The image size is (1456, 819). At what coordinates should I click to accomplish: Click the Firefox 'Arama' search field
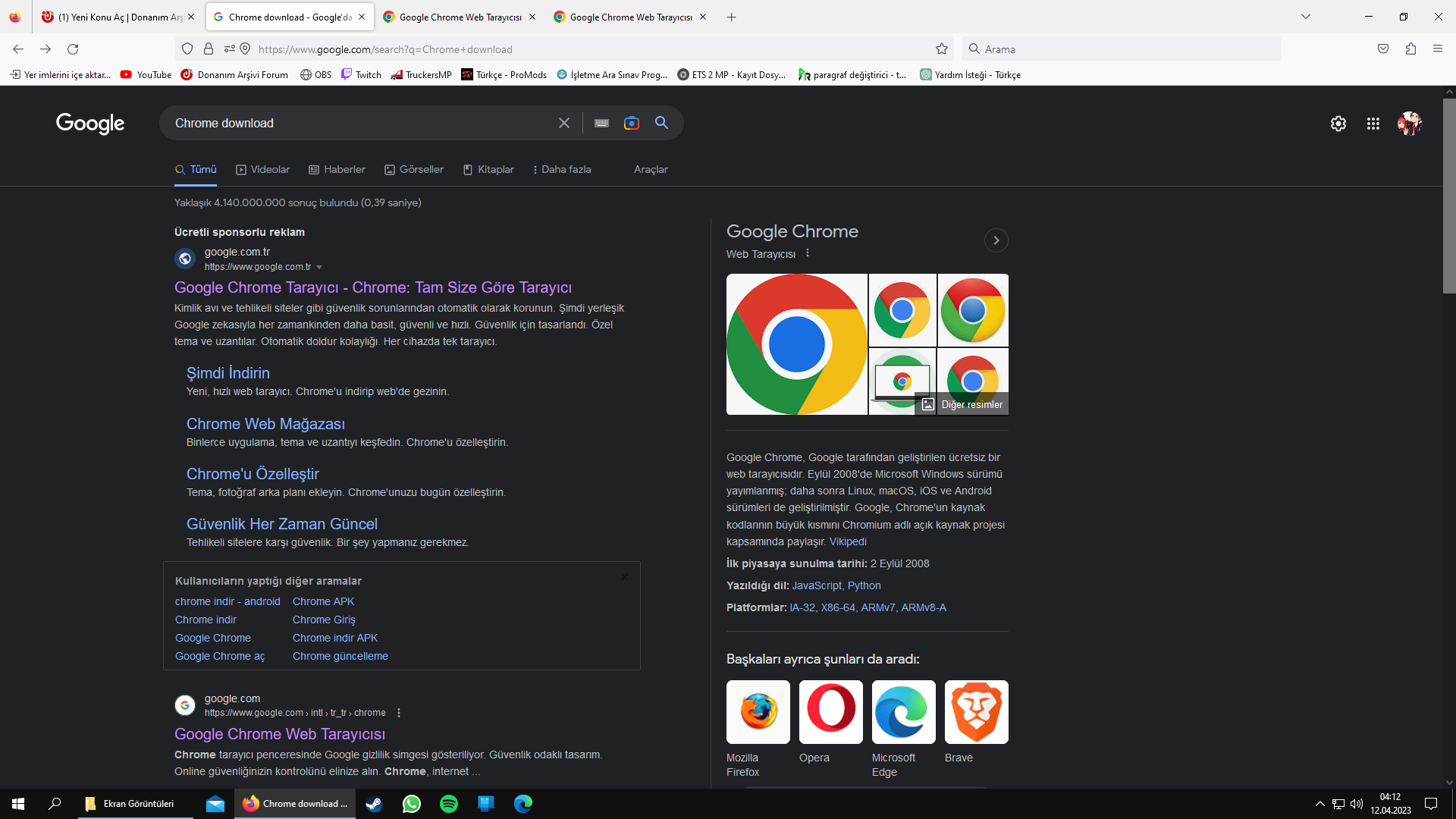coord(1122,49)
